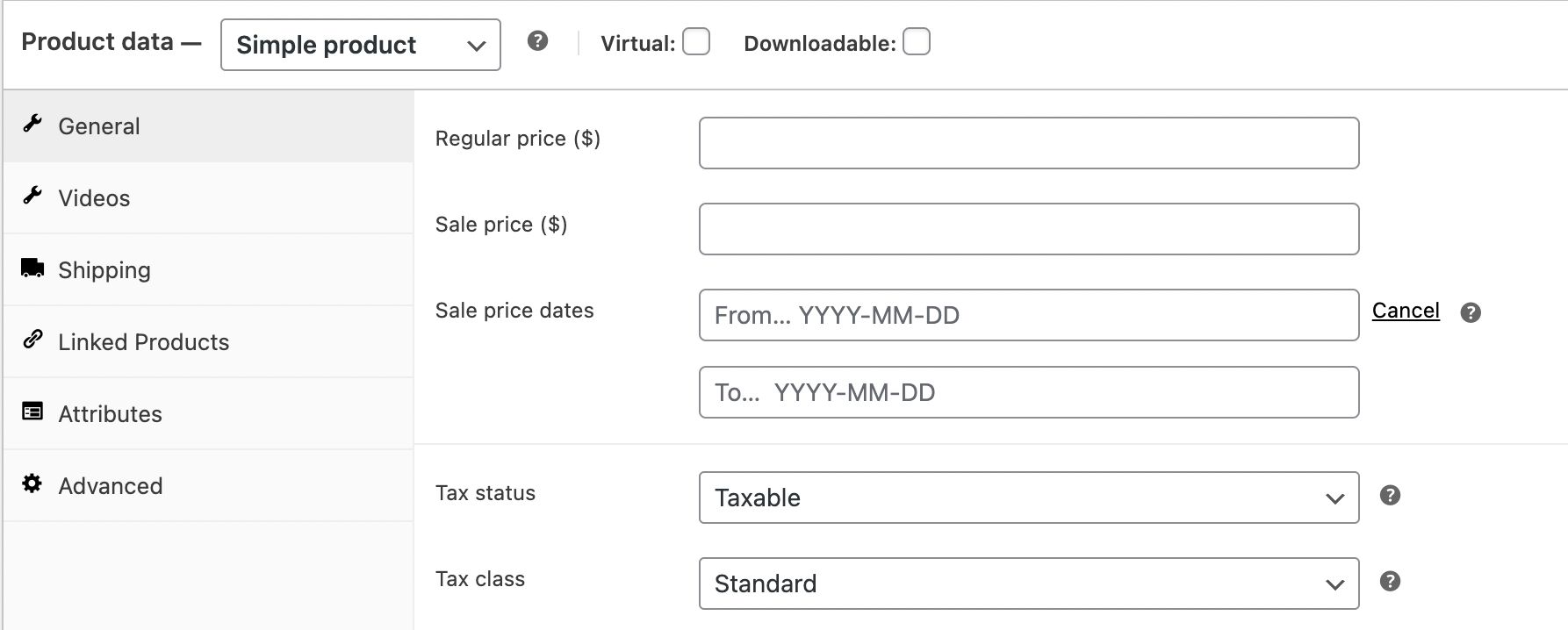Switch to the Shipping tab
This screenshot has height=630, width=1568.
[208, 269]
